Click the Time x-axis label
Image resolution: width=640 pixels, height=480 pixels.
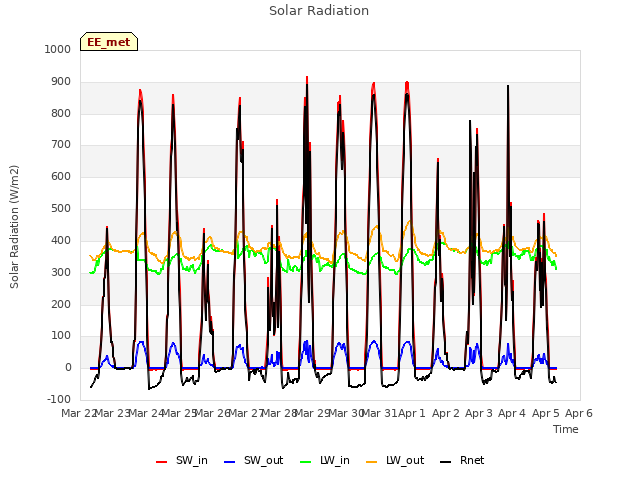coord(566,429)
